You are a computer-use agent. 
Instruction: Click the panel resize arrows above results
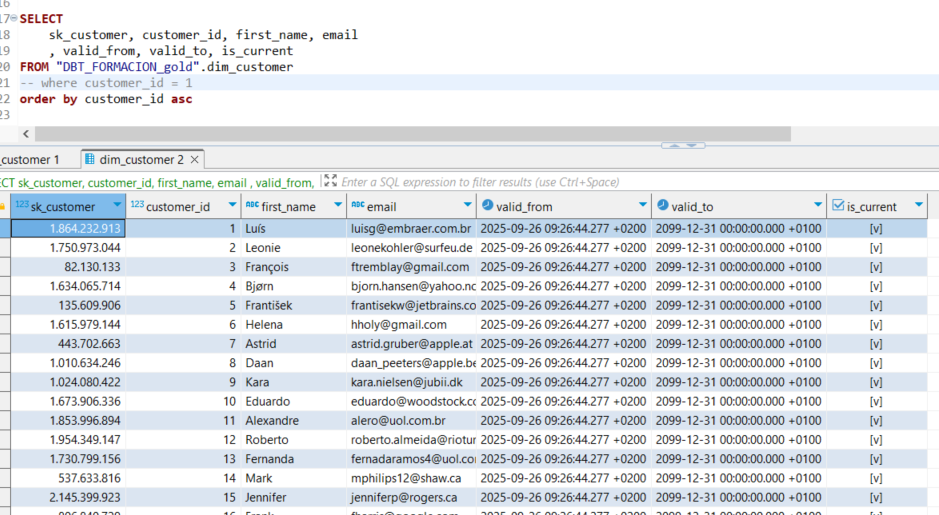[x=684, y=145]
